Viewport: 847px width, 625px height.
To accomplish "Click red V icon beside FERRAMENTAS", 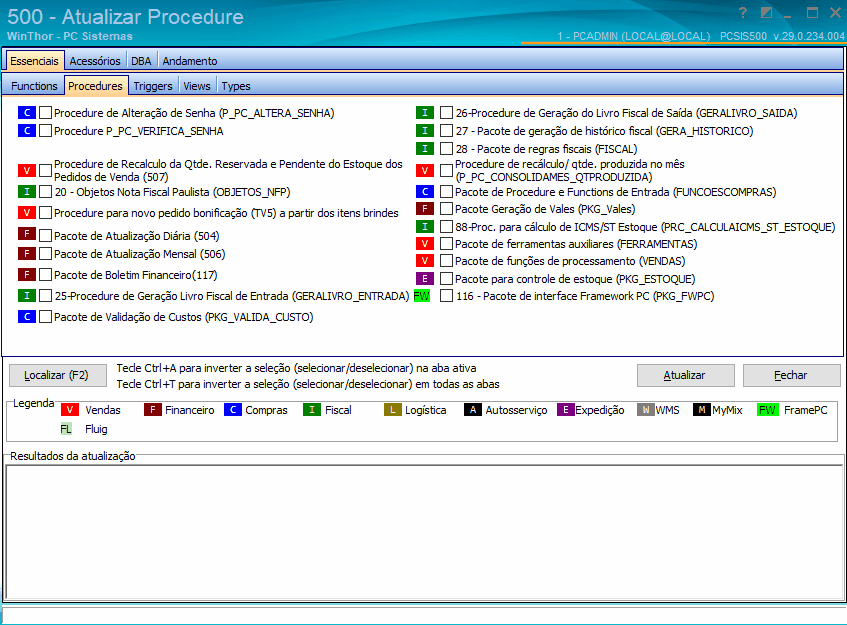I will [x=425, y=244].
